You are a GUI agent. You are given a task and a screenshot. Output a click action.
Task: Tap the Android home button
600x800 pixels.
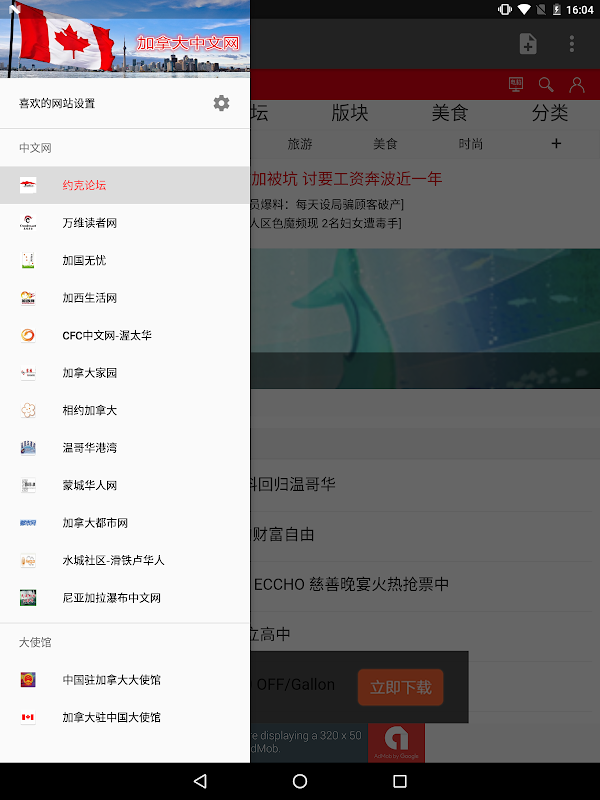(300, 781)
